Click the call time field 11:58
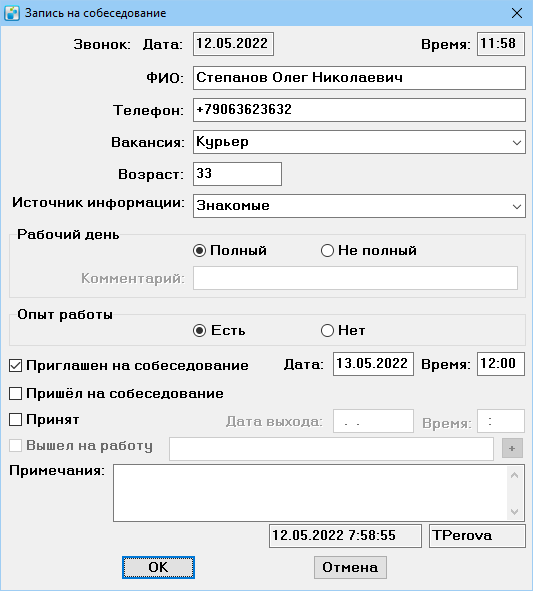 tap(501, 44)
